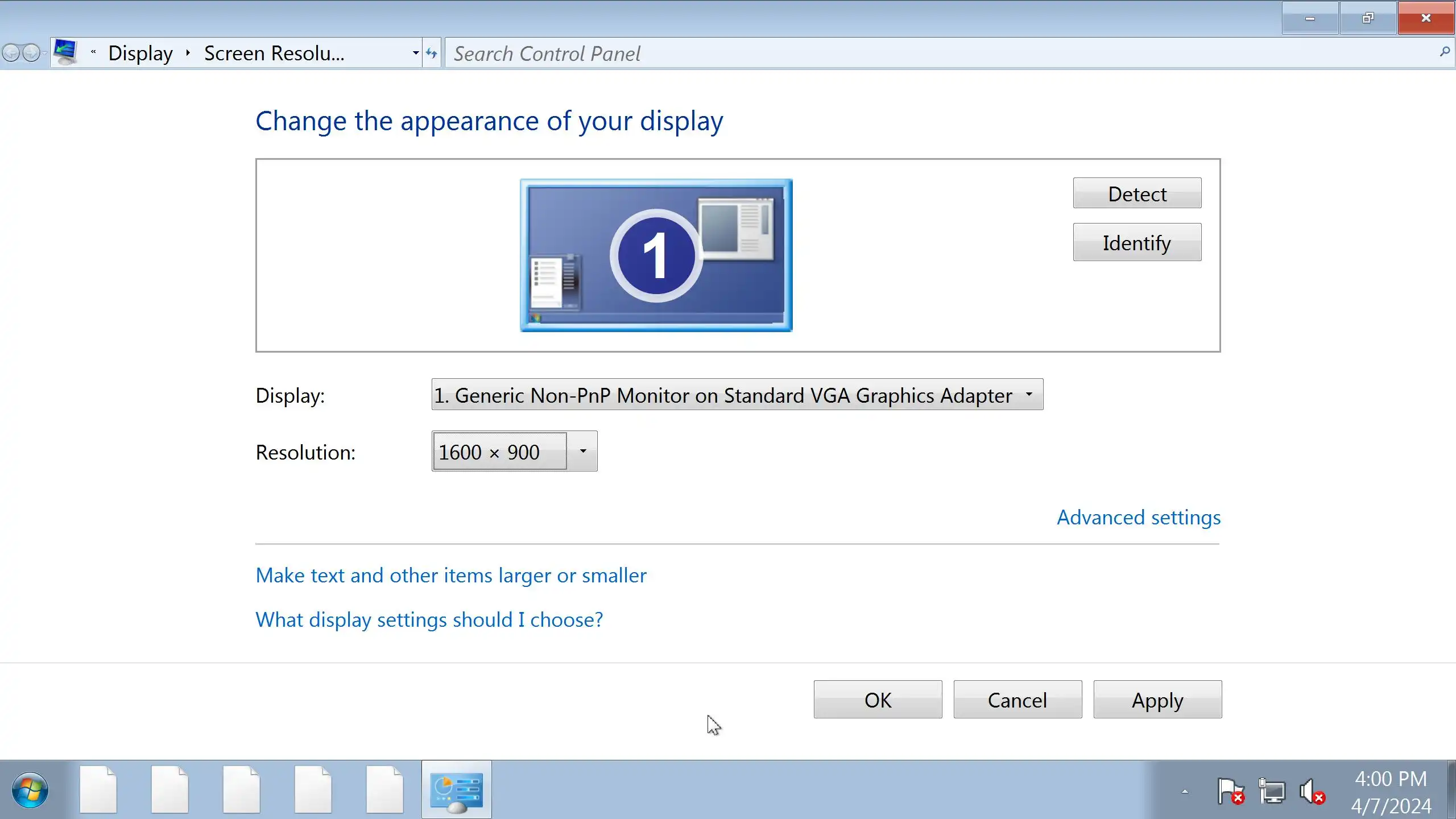Click the Windows Start orb
The height and width of the screenshot is (819, 1456).
click(30, 790)
